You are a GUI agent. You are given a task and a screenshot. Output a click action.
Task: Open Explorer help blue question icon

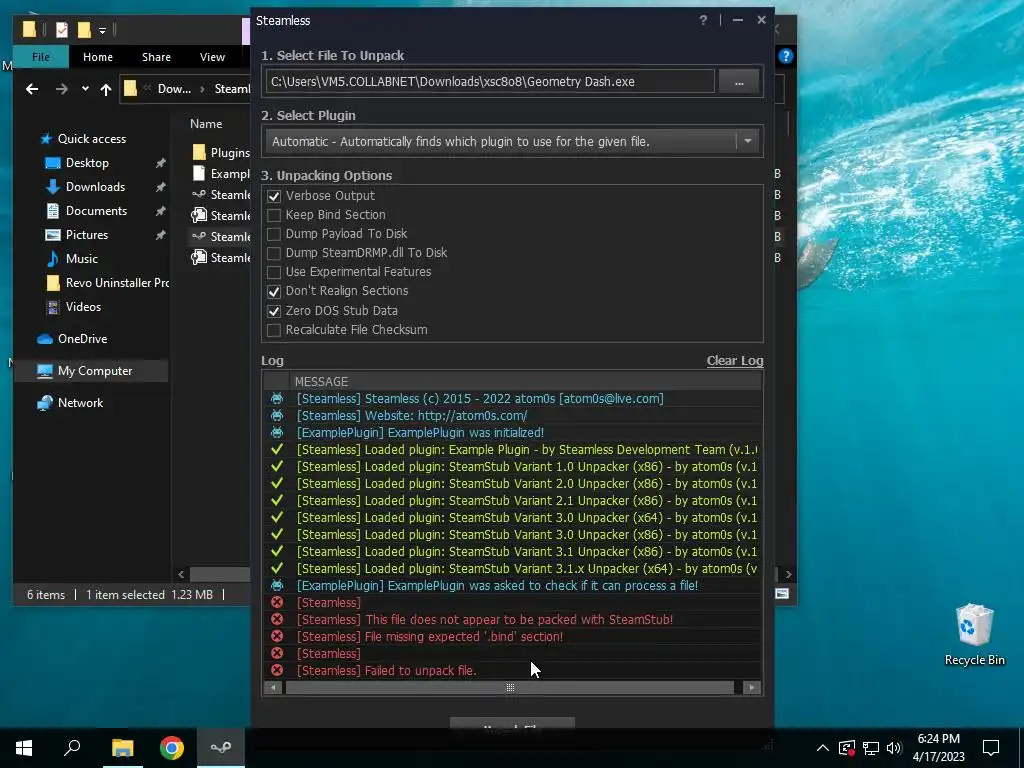[786, 56]
